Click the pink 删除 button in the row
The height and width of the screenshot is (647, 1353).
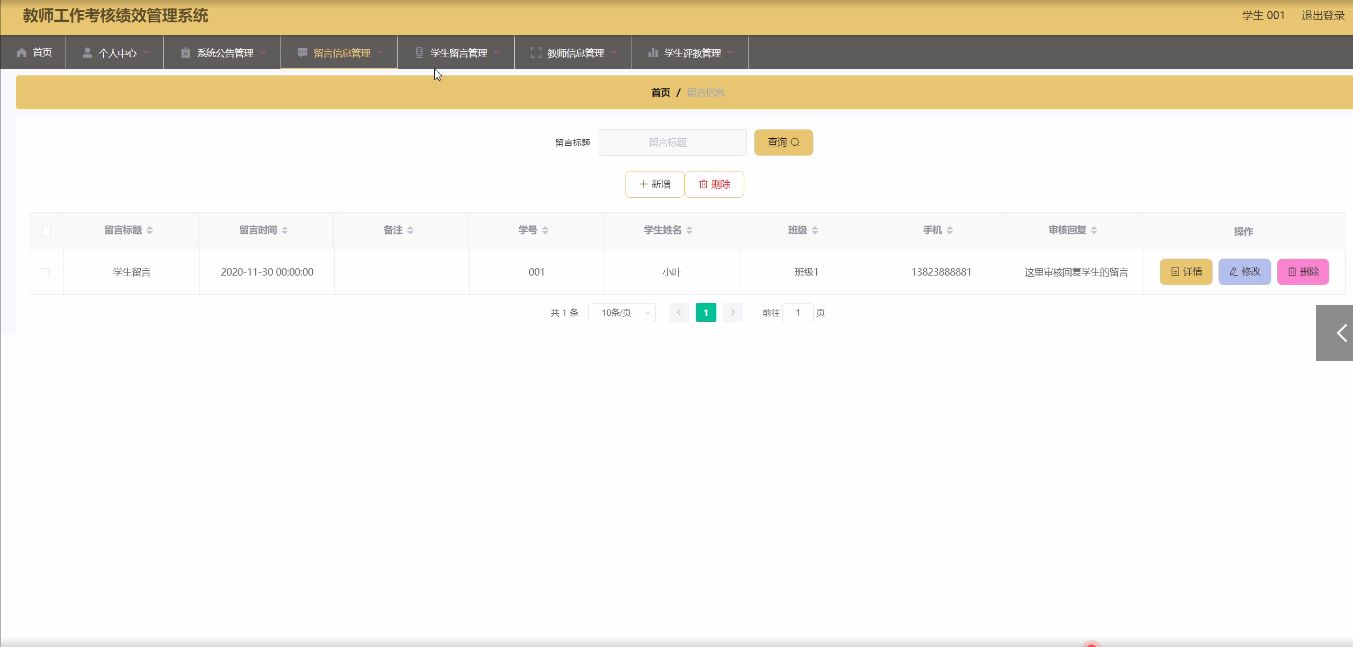click(x=1303, y=272)
